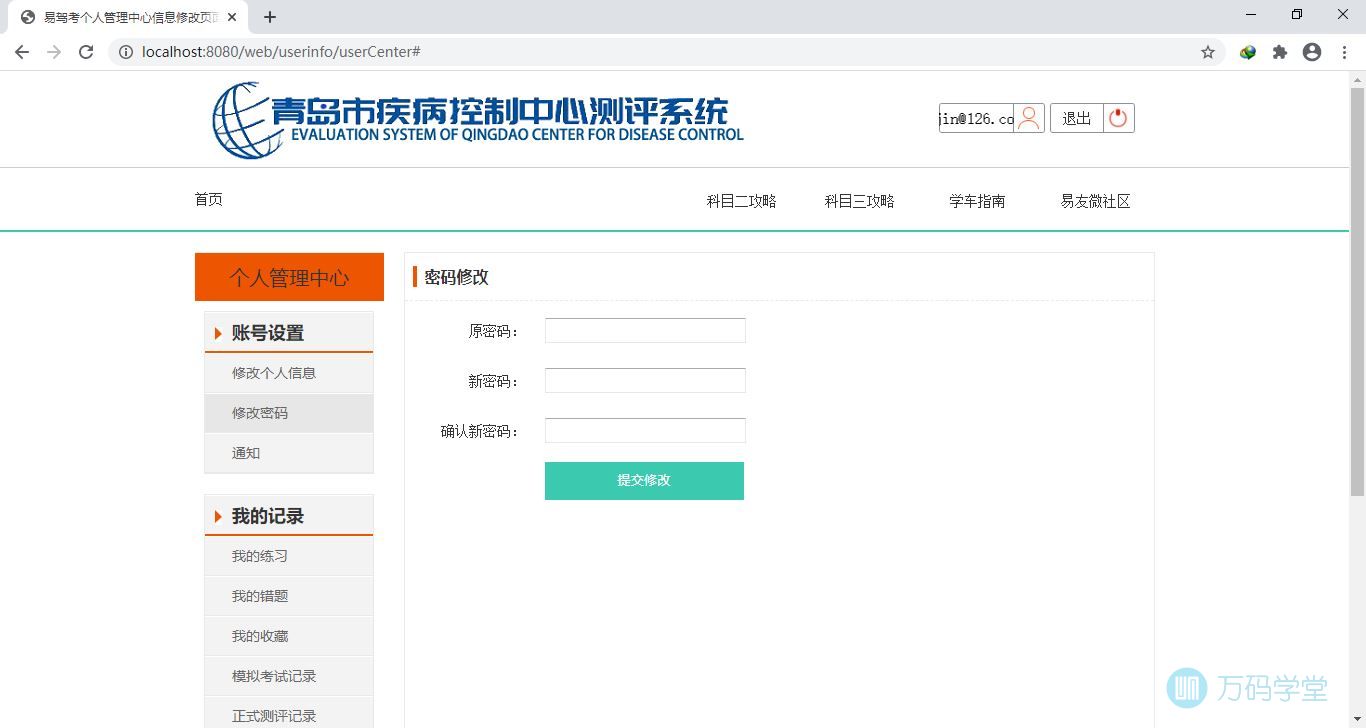The height and width of the screenshot is (728, 1366).
Task: Focus the 确认新密码 input field
Action: [645, 430]
